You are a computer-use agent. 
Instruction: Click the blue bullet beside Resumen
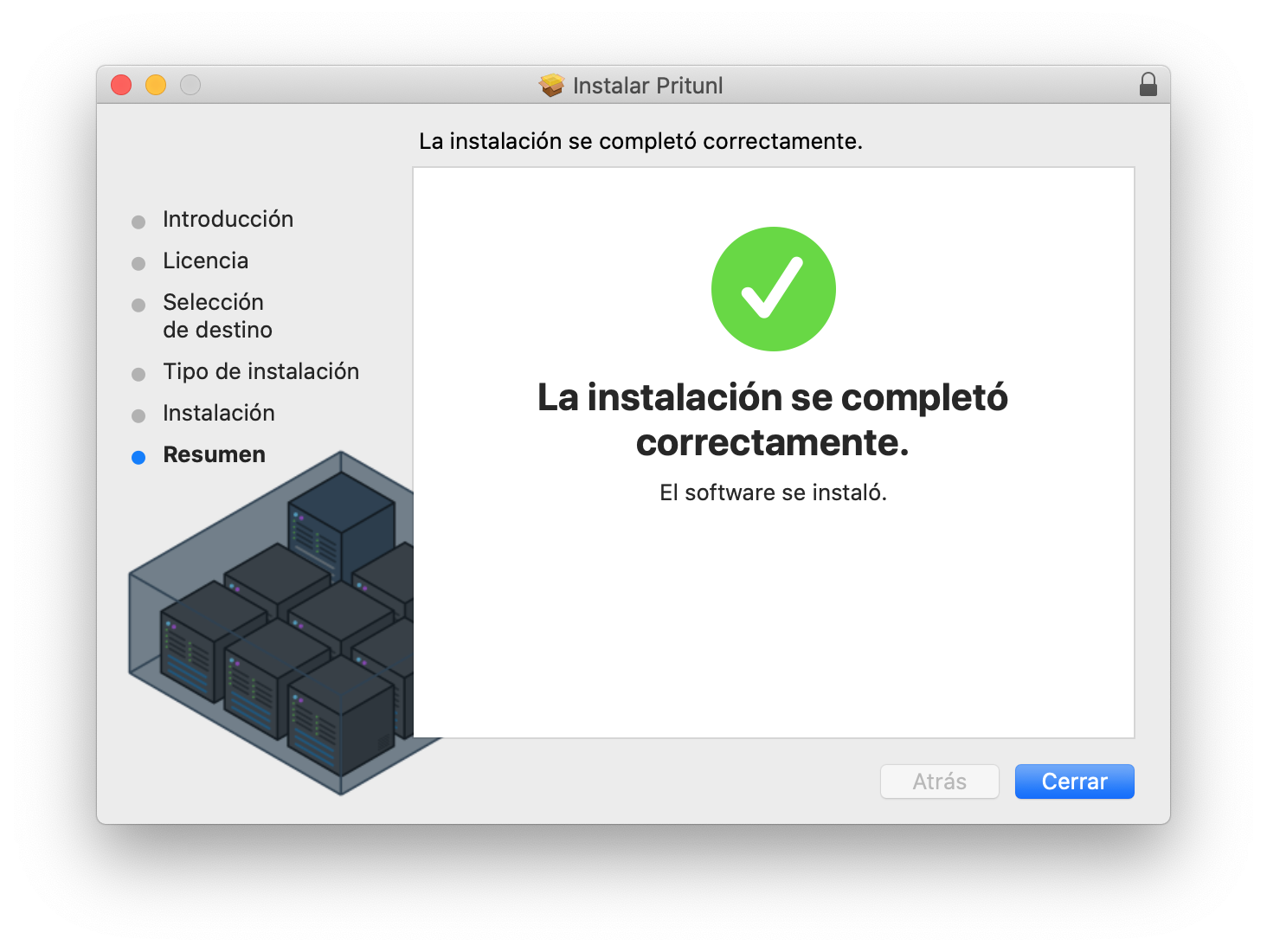click(x=138, y=458)
